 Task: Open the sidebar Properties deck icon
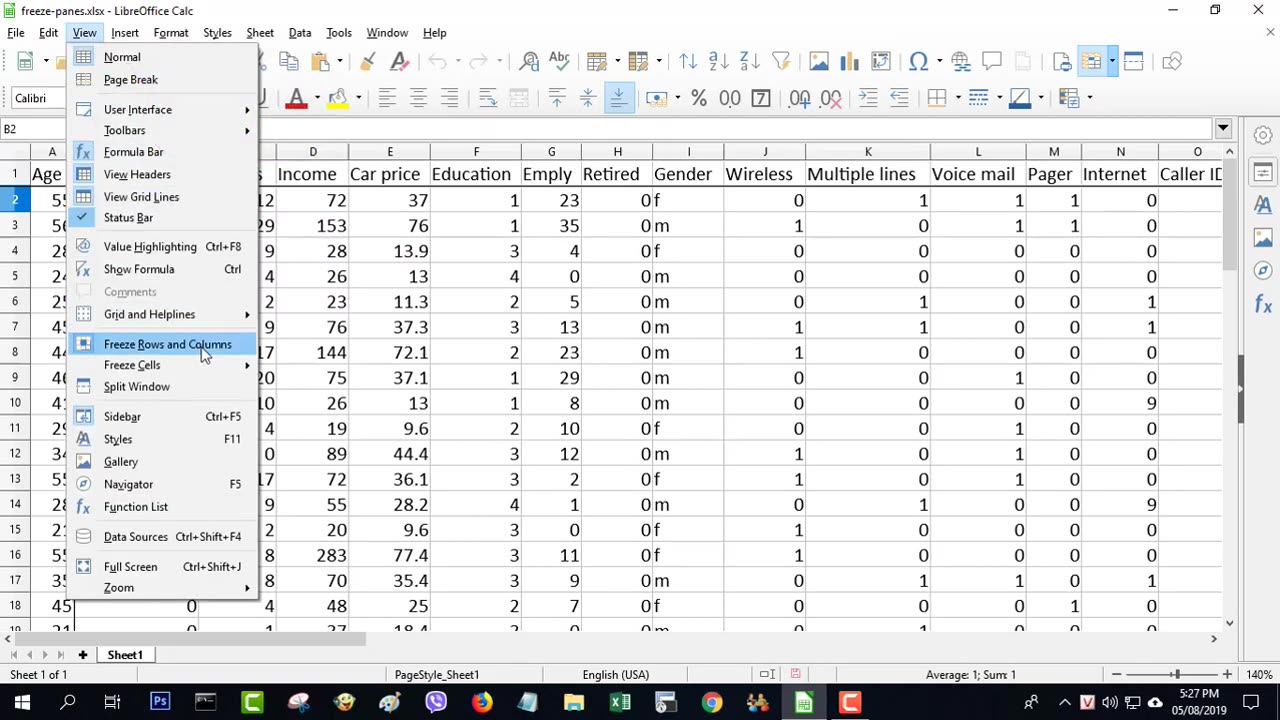tap(1263, 172)
